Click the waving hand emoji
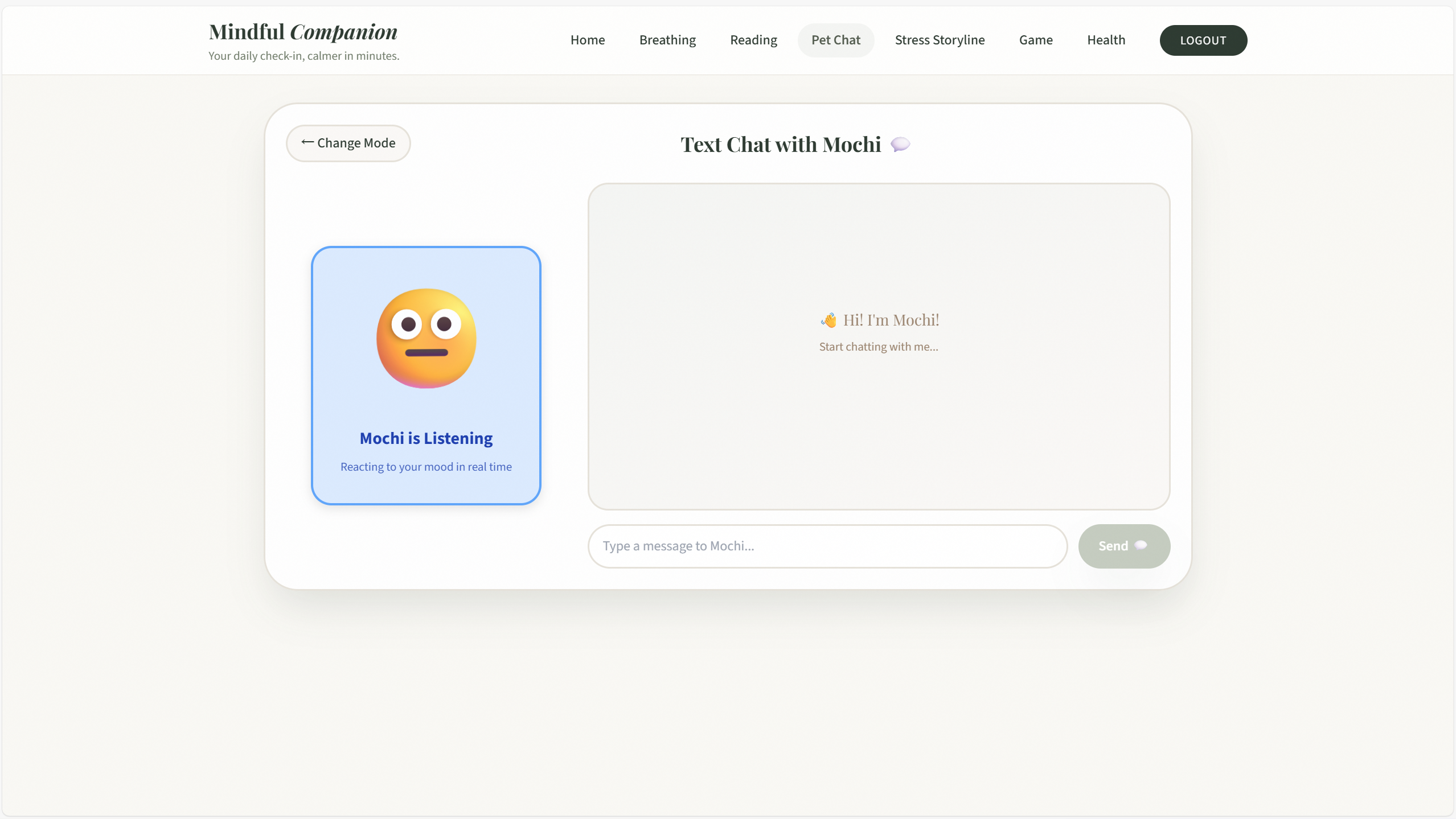The width and height of the screenshot is (1456, 819). (x=829, y=320)
